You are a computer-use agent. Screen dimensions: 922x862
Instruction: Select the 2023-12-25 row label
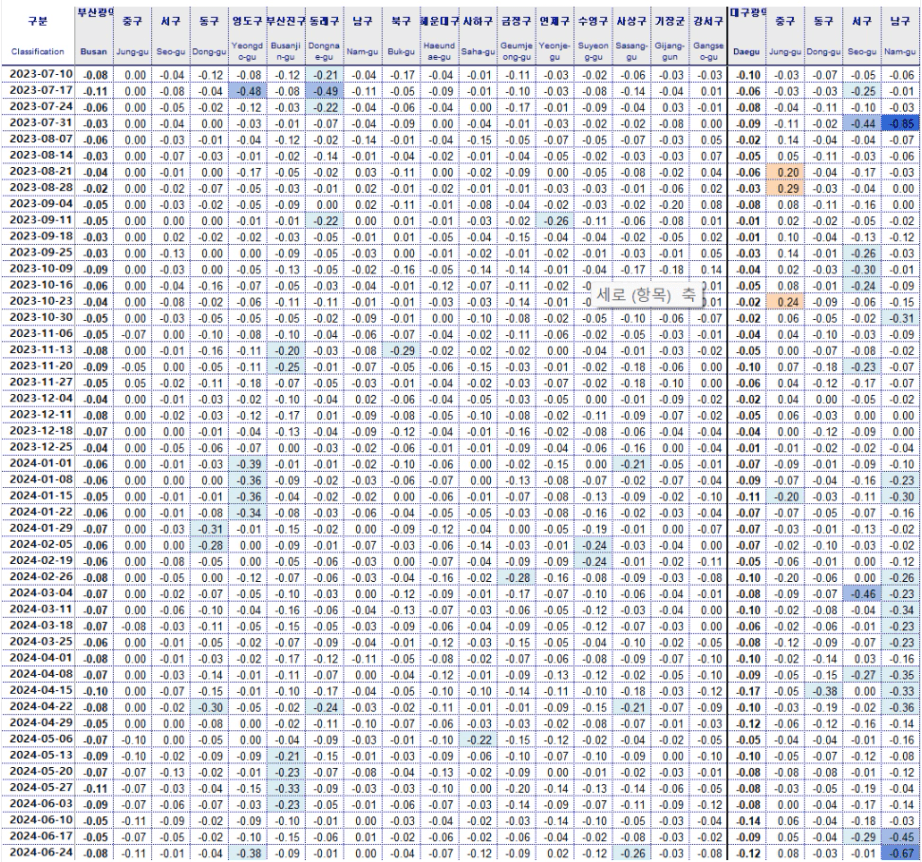41,447
